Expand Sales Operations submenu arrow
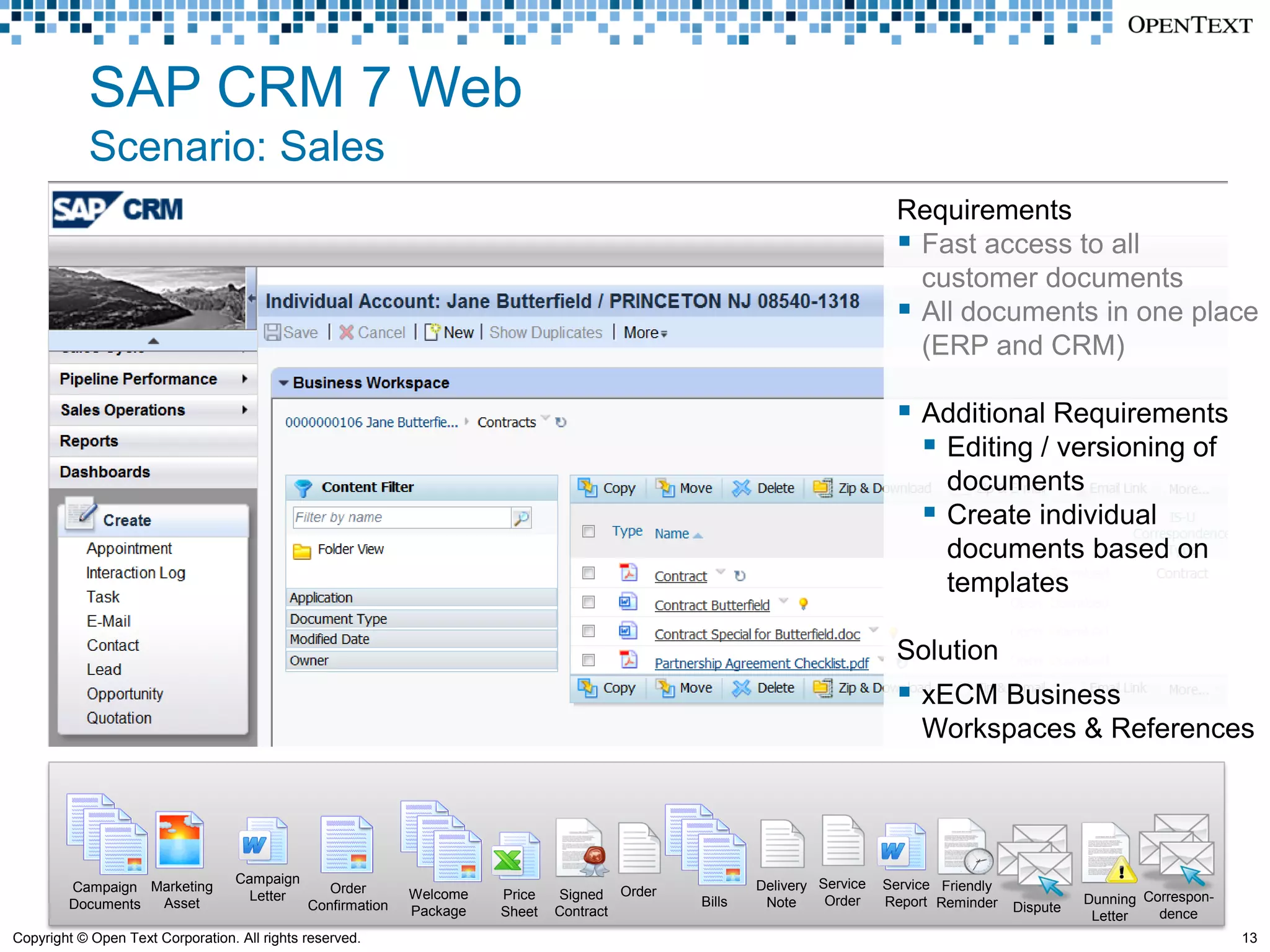Screen dimensions: 1270x952 tap(245, 410)
